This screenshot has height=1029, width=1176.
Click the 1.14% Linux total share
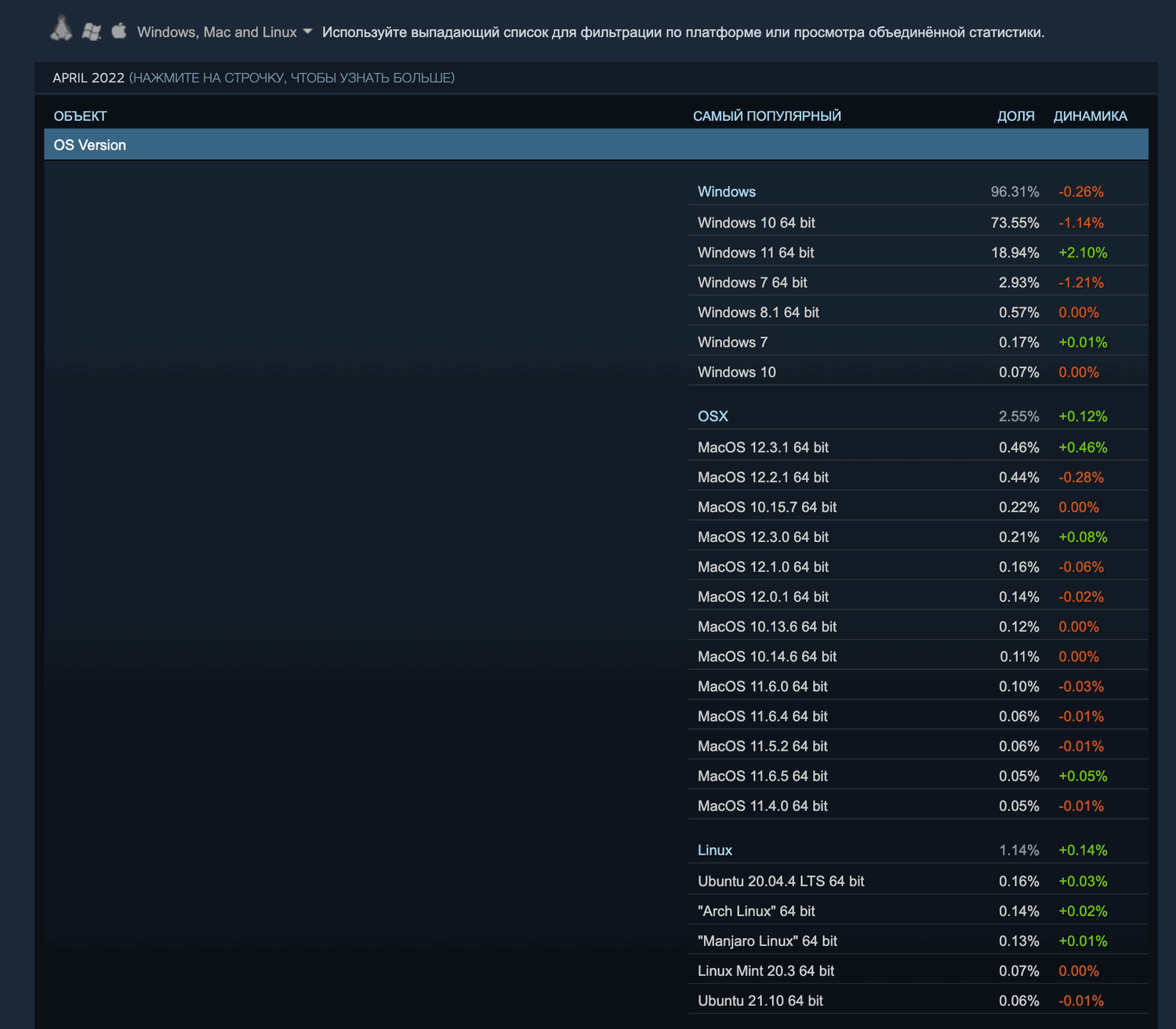[1019, 850]
